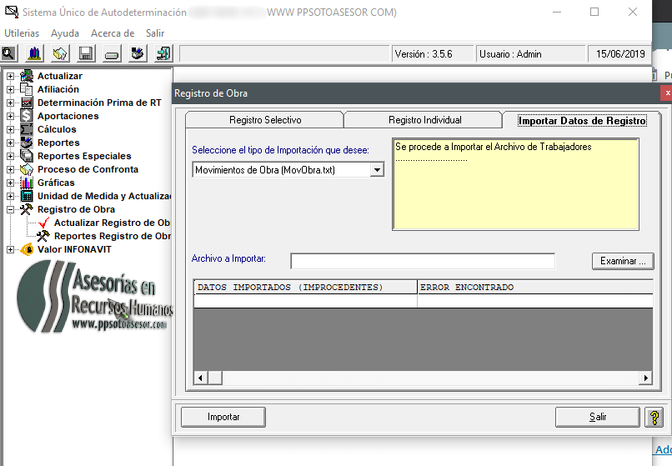The height and width of the screenshot is (466, 672).
Task: Select Reportes Registro de Obra tree item
Action: tap(112, 236)
